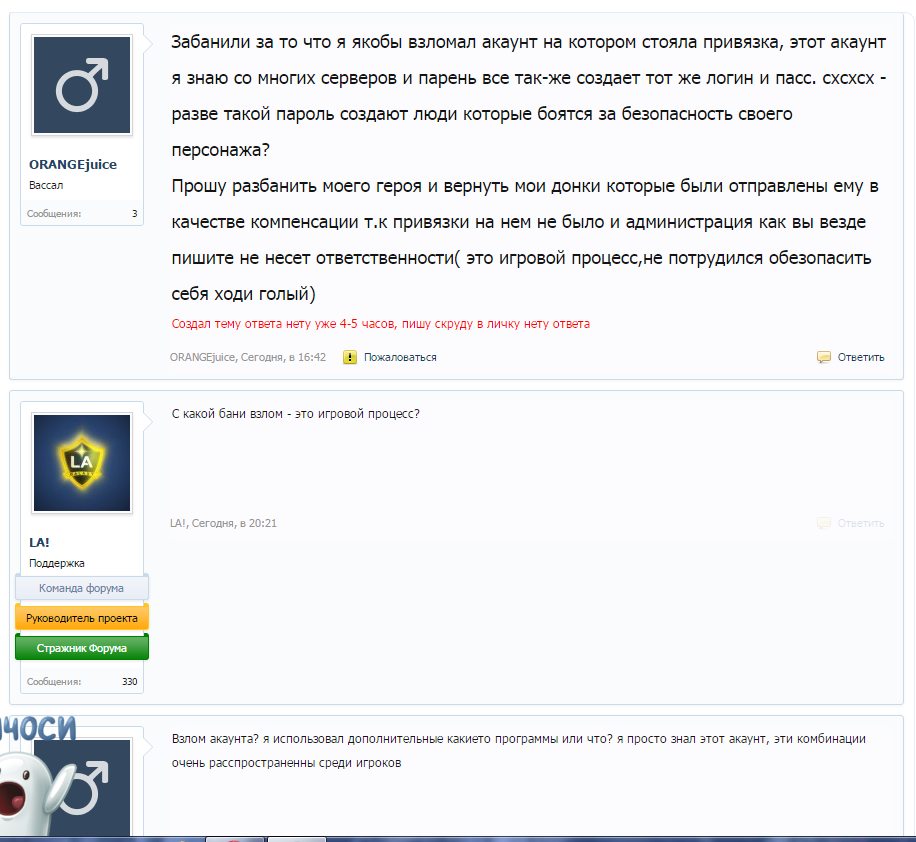The width and height of the screenshot is (916, 842).
Task: Click the warning icon next to Пожаловаться
Action: tap(349, 356)
